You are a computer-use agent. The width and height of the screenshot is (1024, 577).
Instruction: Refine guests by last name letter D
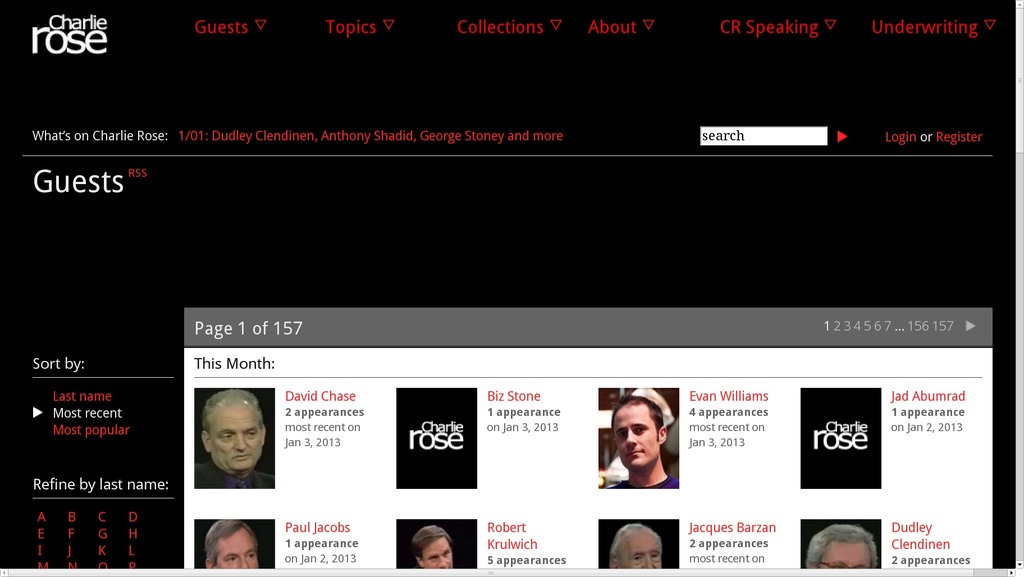(133, 517)
